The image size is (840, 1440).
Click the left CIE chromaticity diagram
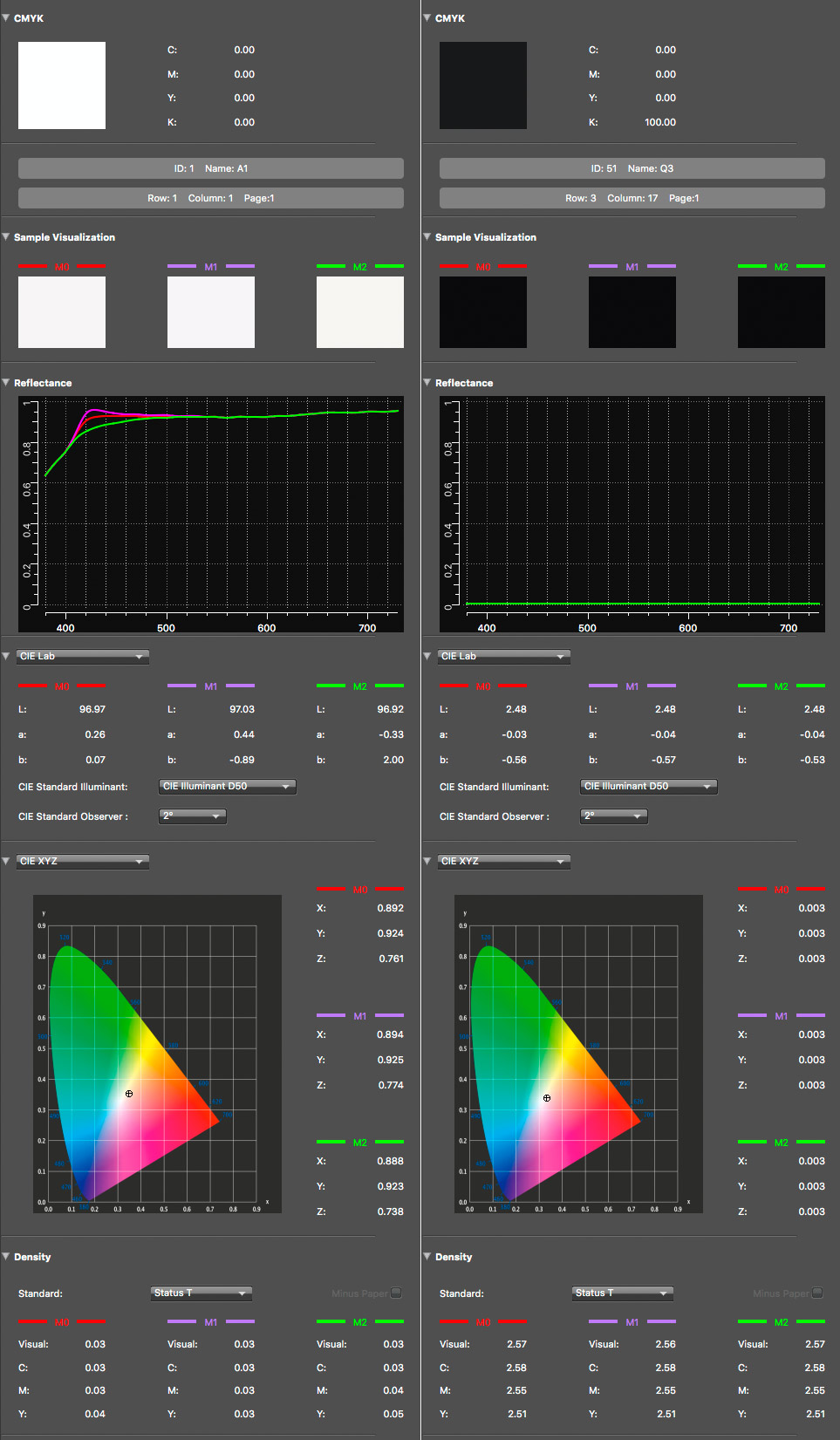(157, 1054)
